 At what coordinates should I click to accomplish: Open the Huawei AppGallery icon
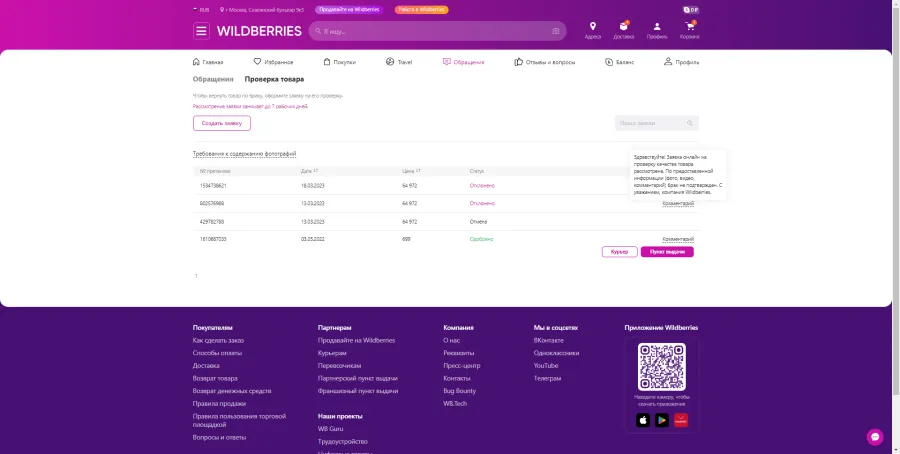click(x=681, y=421)
